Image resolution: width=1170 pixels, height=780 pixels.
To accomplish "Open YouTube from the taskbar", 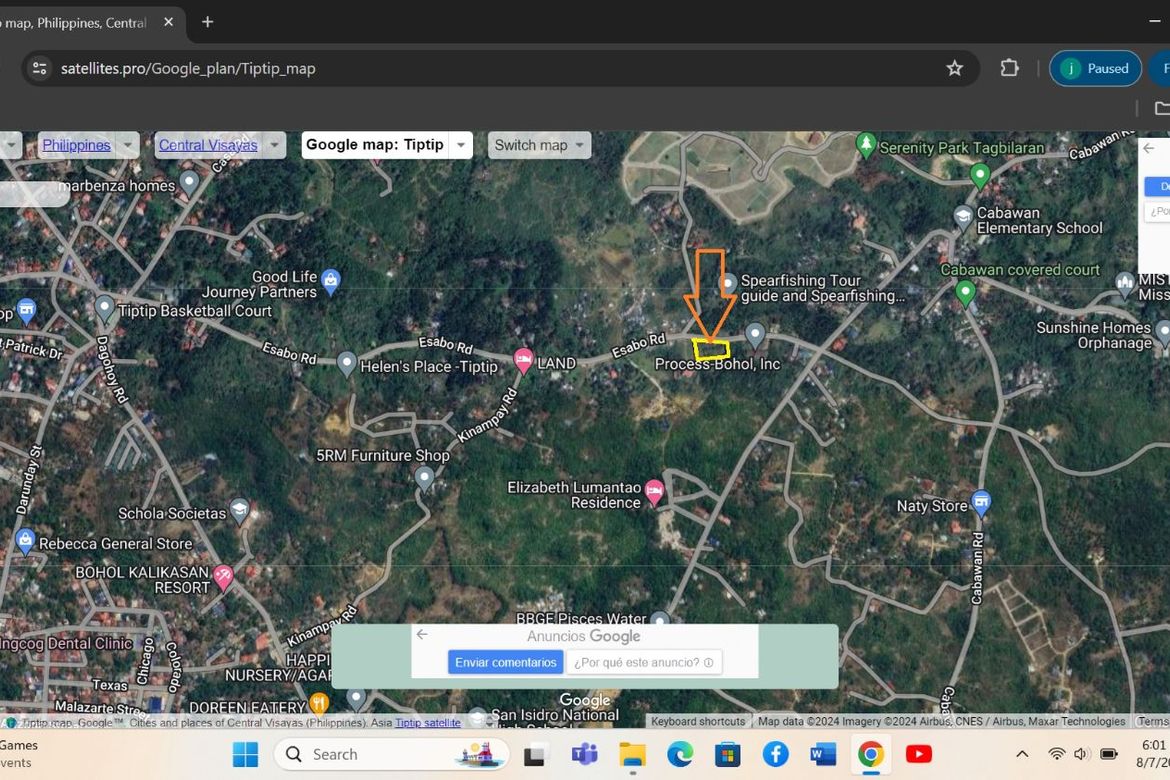I will [919, 755].
